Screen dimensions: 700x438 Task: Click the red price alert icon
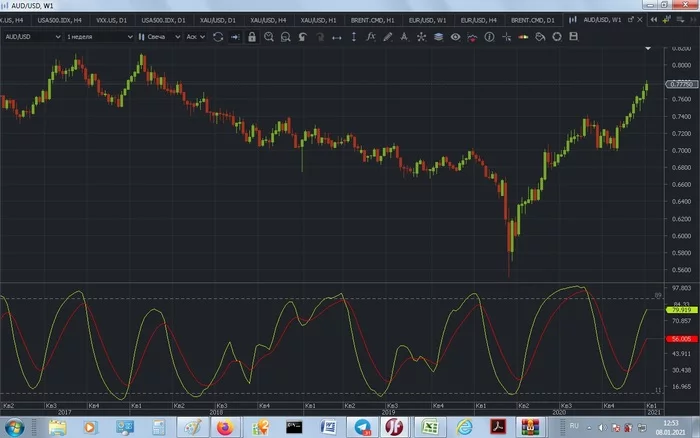click(x=472, y=38)
